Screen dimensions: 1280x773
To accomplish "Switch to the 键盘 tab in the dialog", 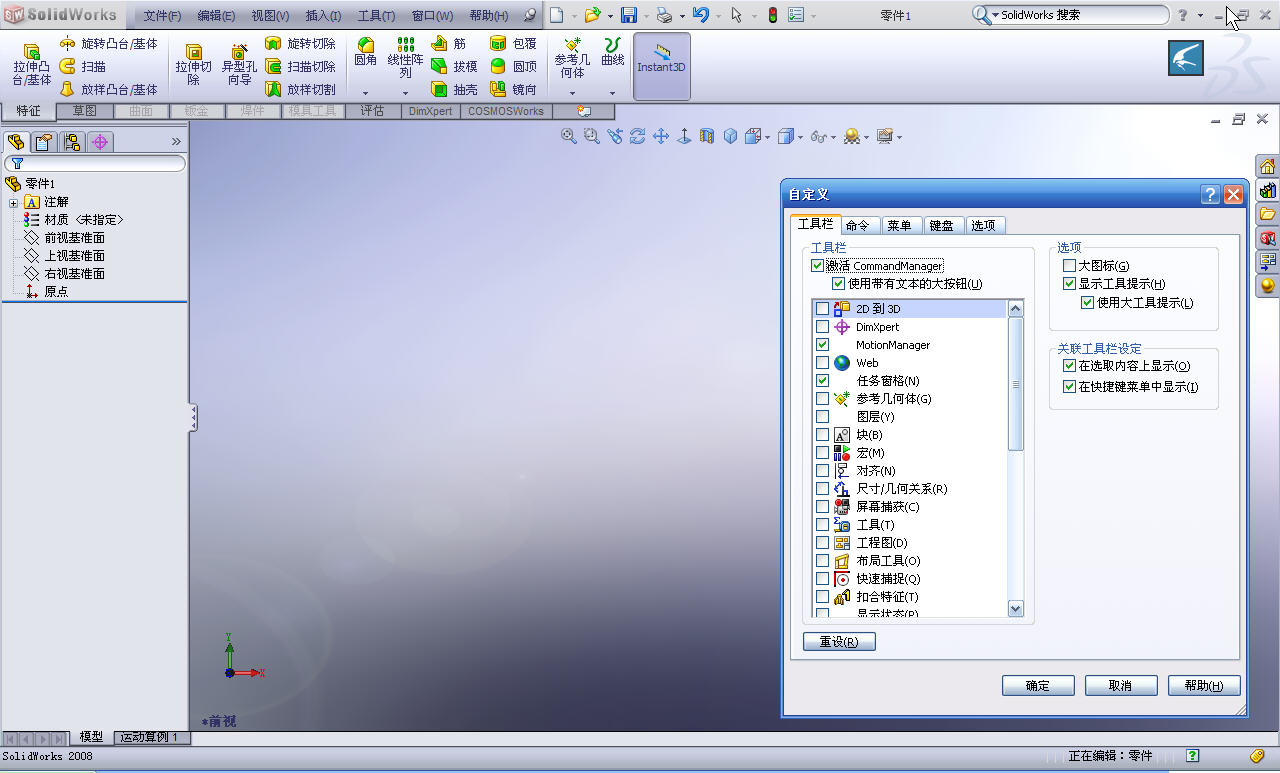I will point(941,226).
